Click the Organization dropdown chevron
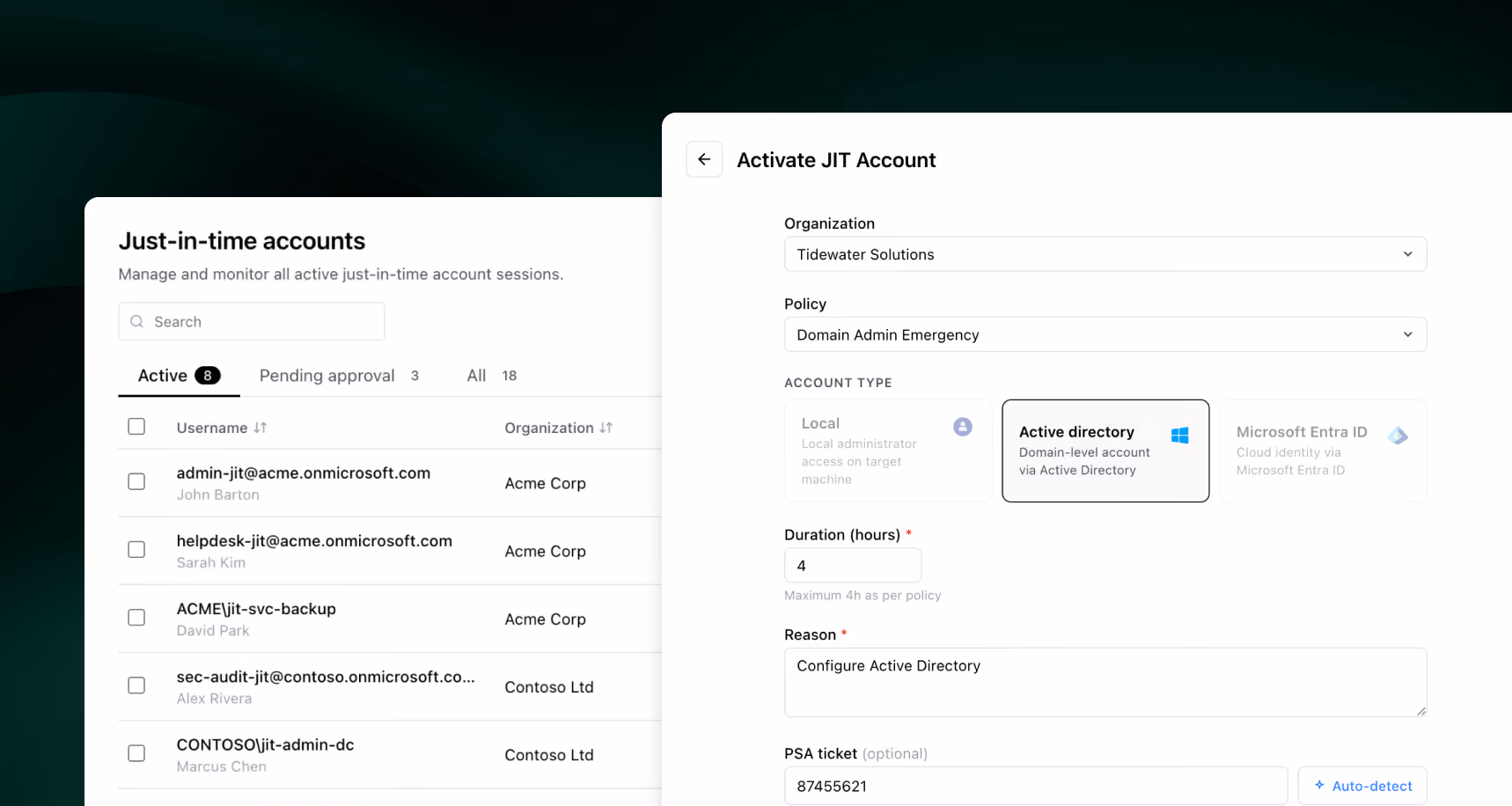The width and height of the screenshot is (1512, 806). [1408, 254]
